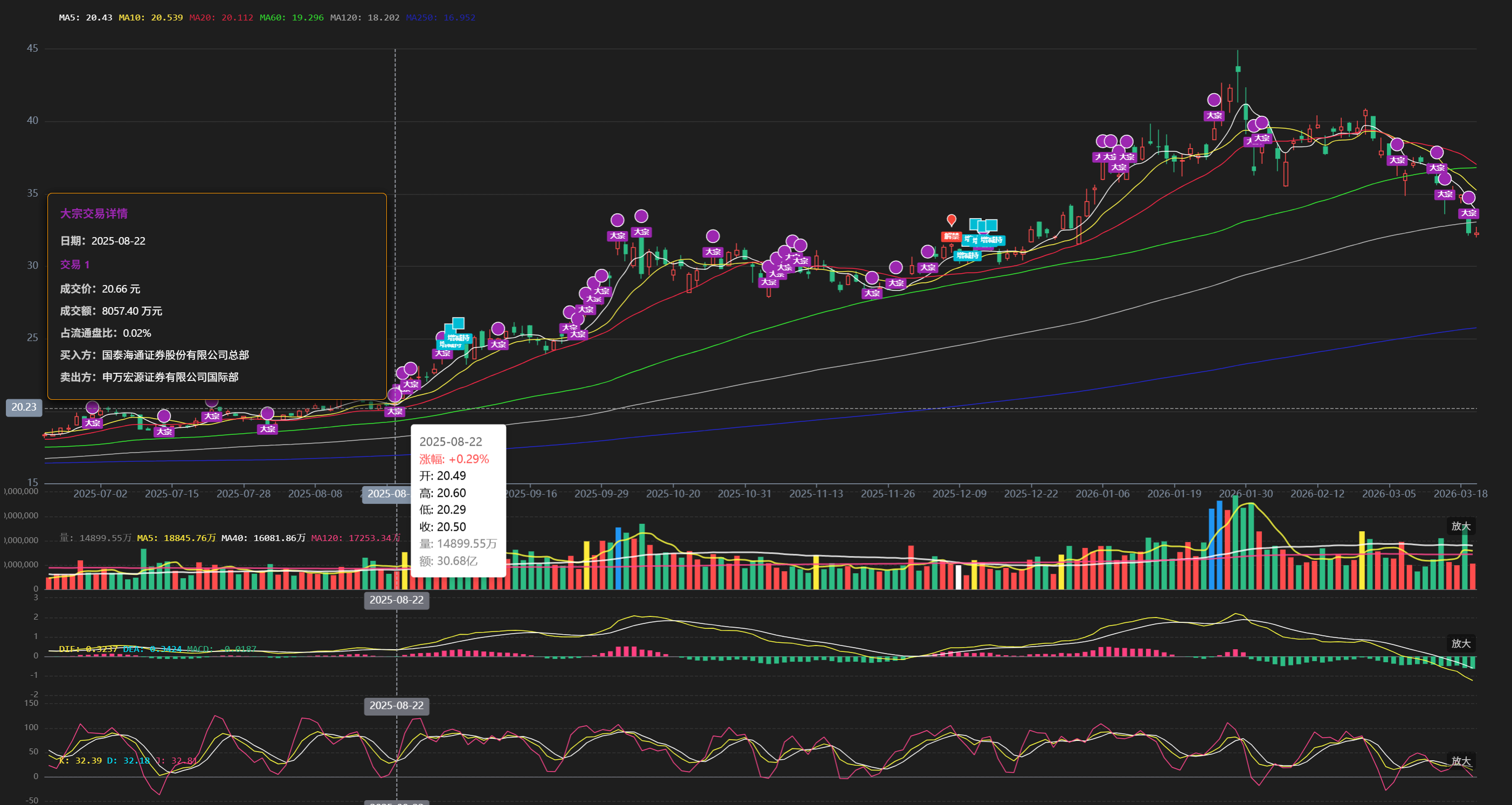The height and width of the screenshot is (805, 1512).
Task: Click the 大宗交易详情 tooltip title
Action: 94,213
